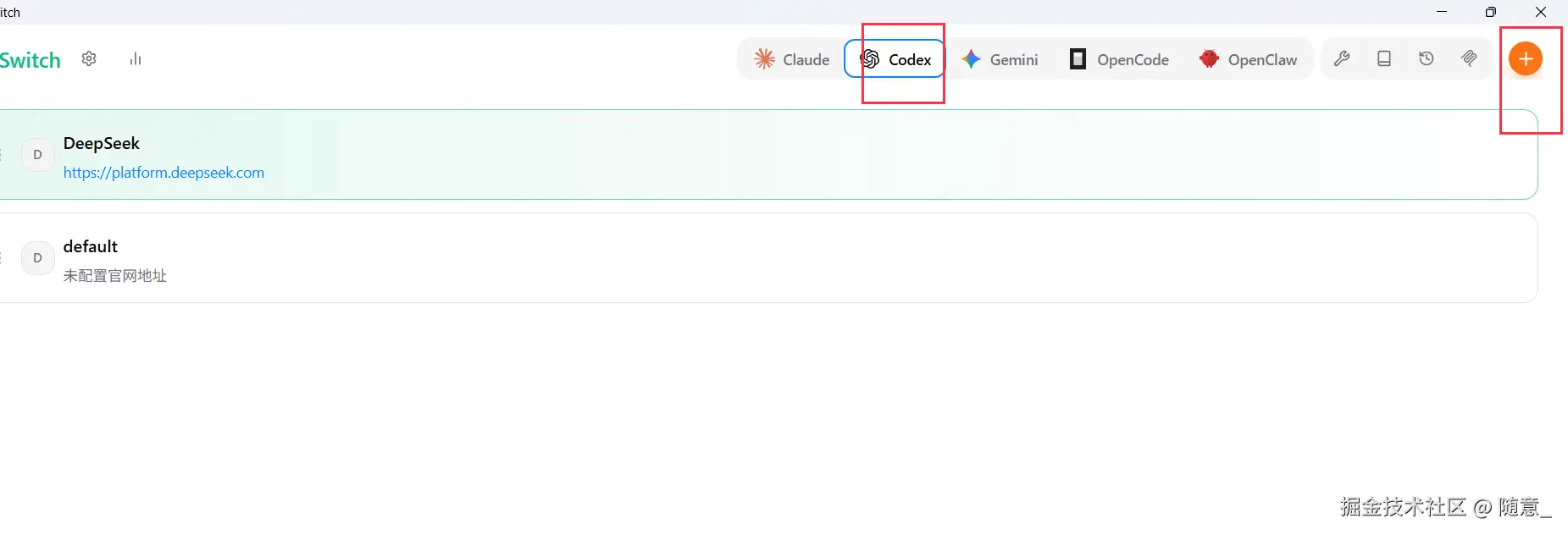Select the Codex tab
The height and width of the screenshot is (535, 1568).
(895, 59)
